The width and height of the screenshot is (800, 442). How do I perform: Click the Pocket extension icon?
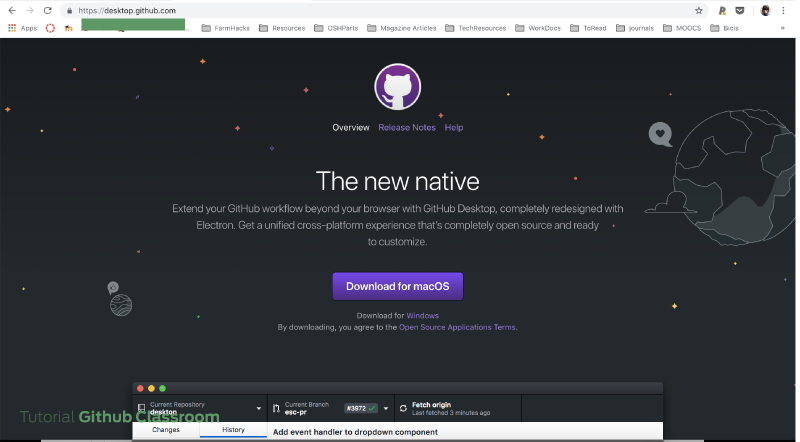740,11
